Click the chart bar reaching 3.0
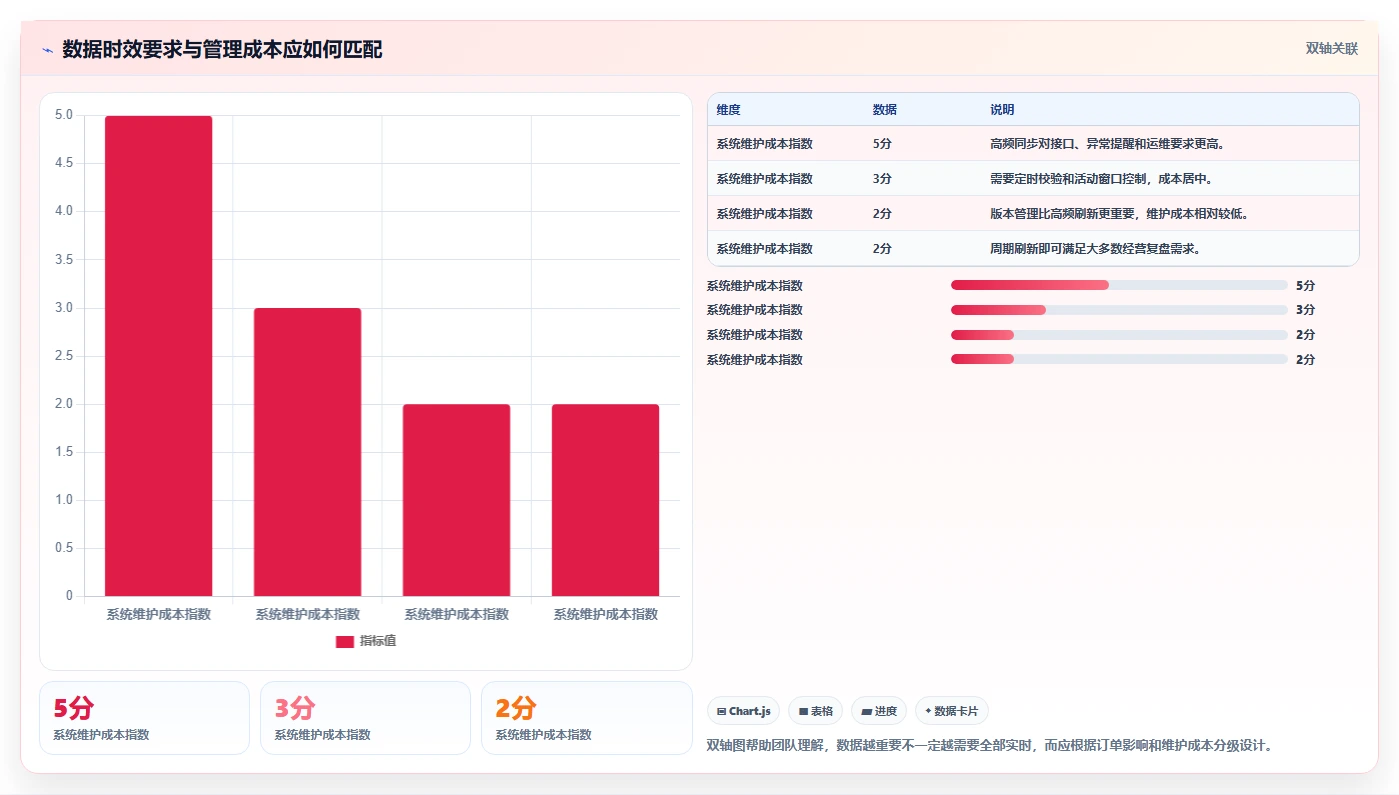 307,452
